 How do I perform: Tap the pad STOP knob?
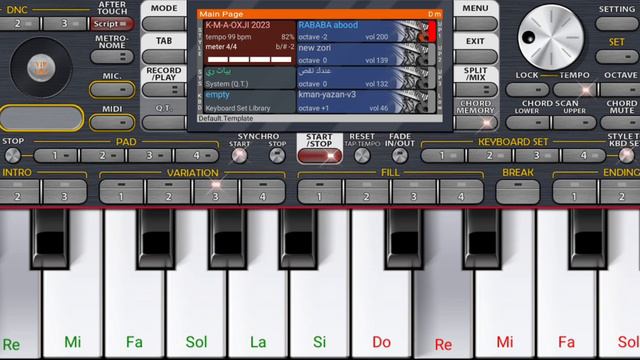pos(12,156)
